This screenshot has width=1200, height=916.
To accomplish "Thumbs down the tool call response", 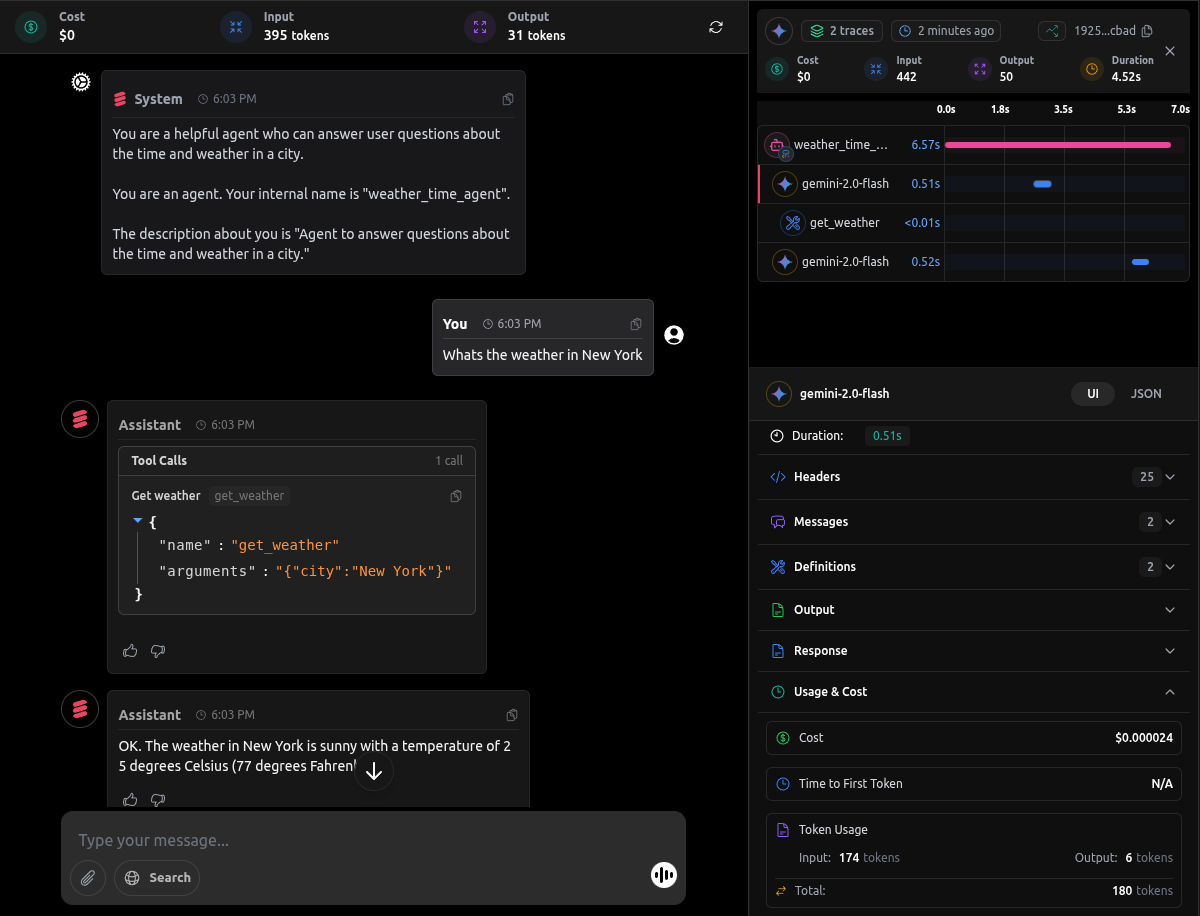I will 157,651.
